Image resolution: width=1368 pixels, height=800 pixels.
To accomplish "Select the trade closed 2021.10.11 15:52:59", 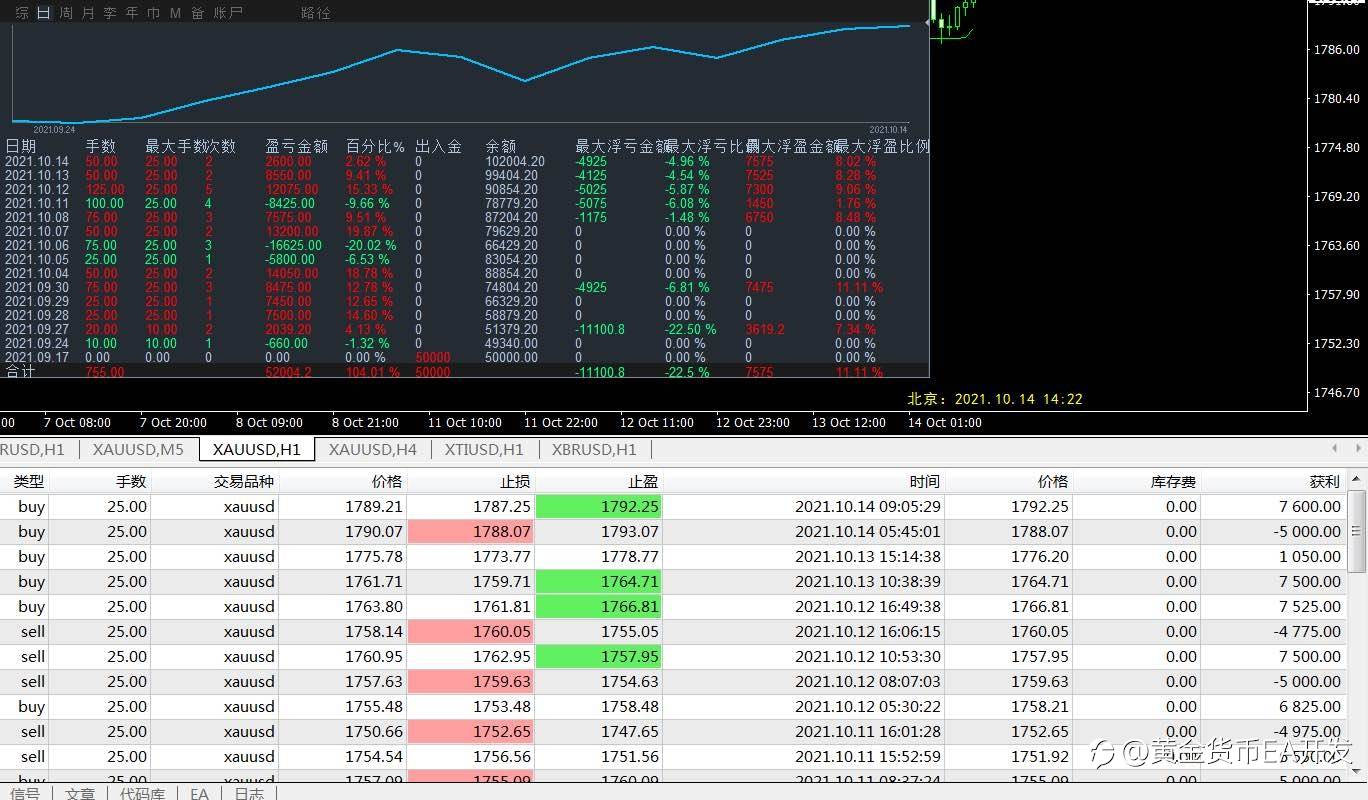I will point(674,757).
